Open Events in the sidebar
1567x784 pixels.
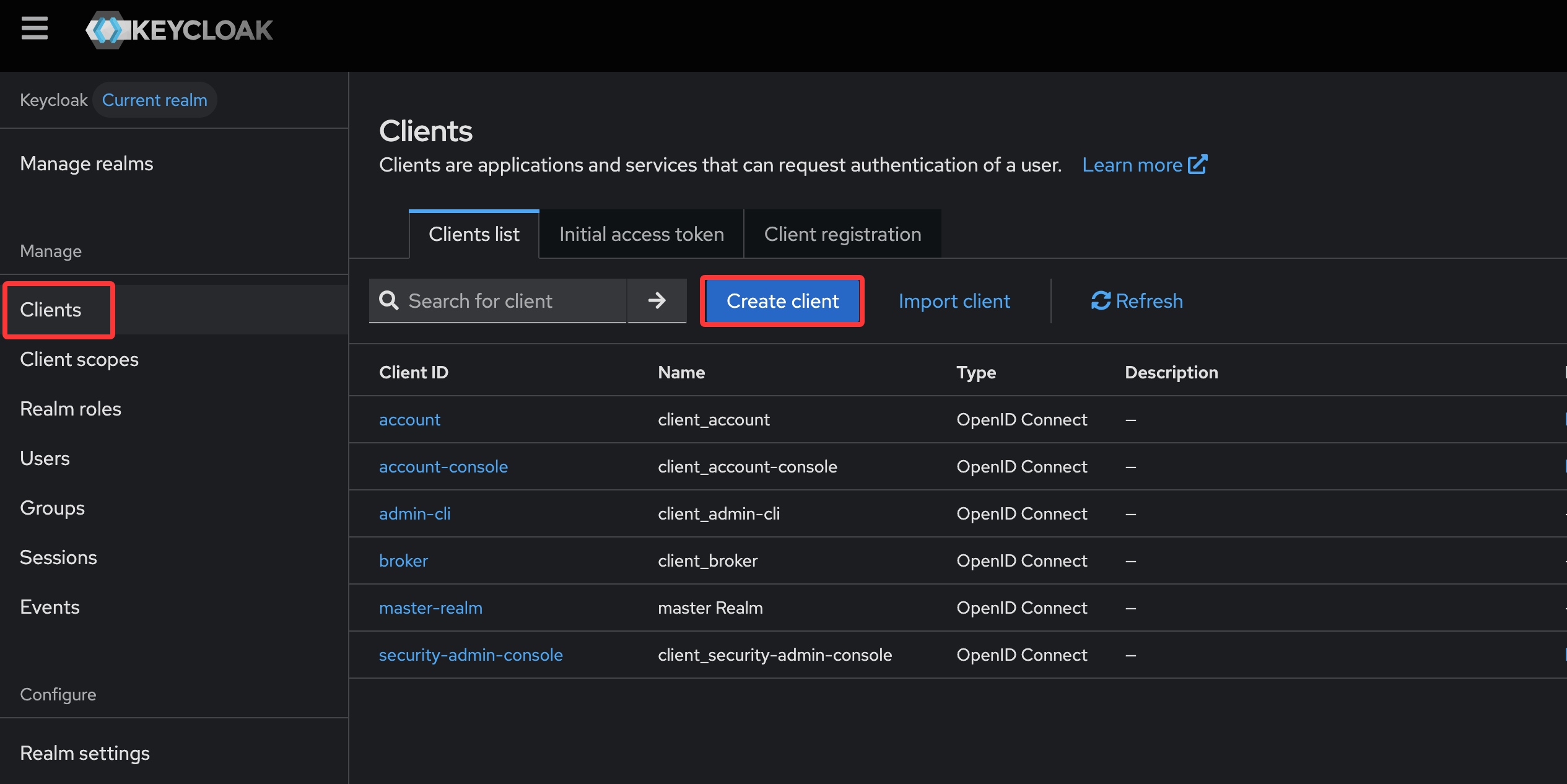point(50,607)
